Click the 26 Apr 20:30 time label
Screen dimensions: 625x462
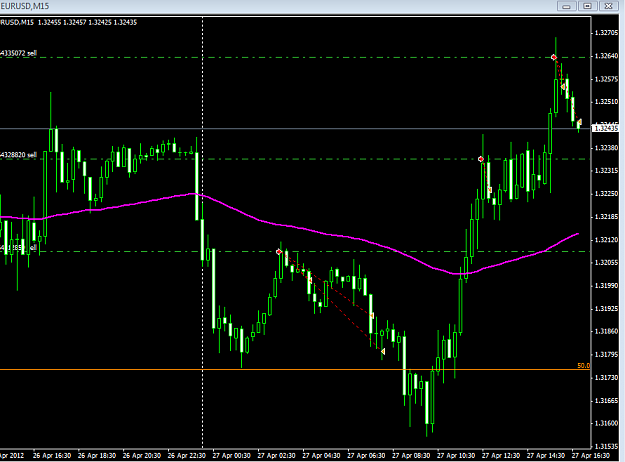[142, 455]
